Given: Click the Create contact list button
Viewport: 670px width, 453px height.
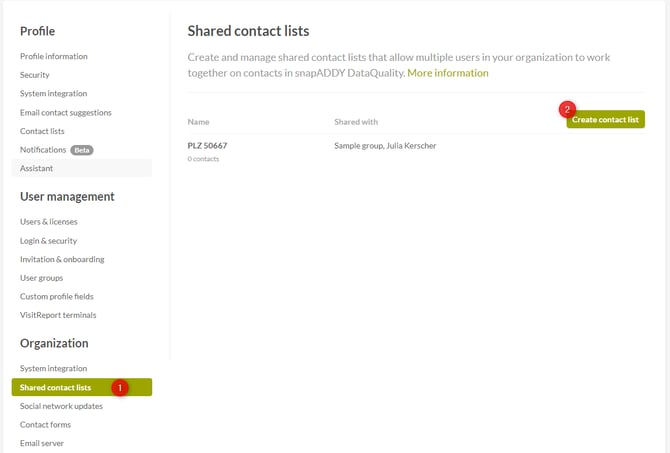Looking at the screenshot, I should (605, 120).
